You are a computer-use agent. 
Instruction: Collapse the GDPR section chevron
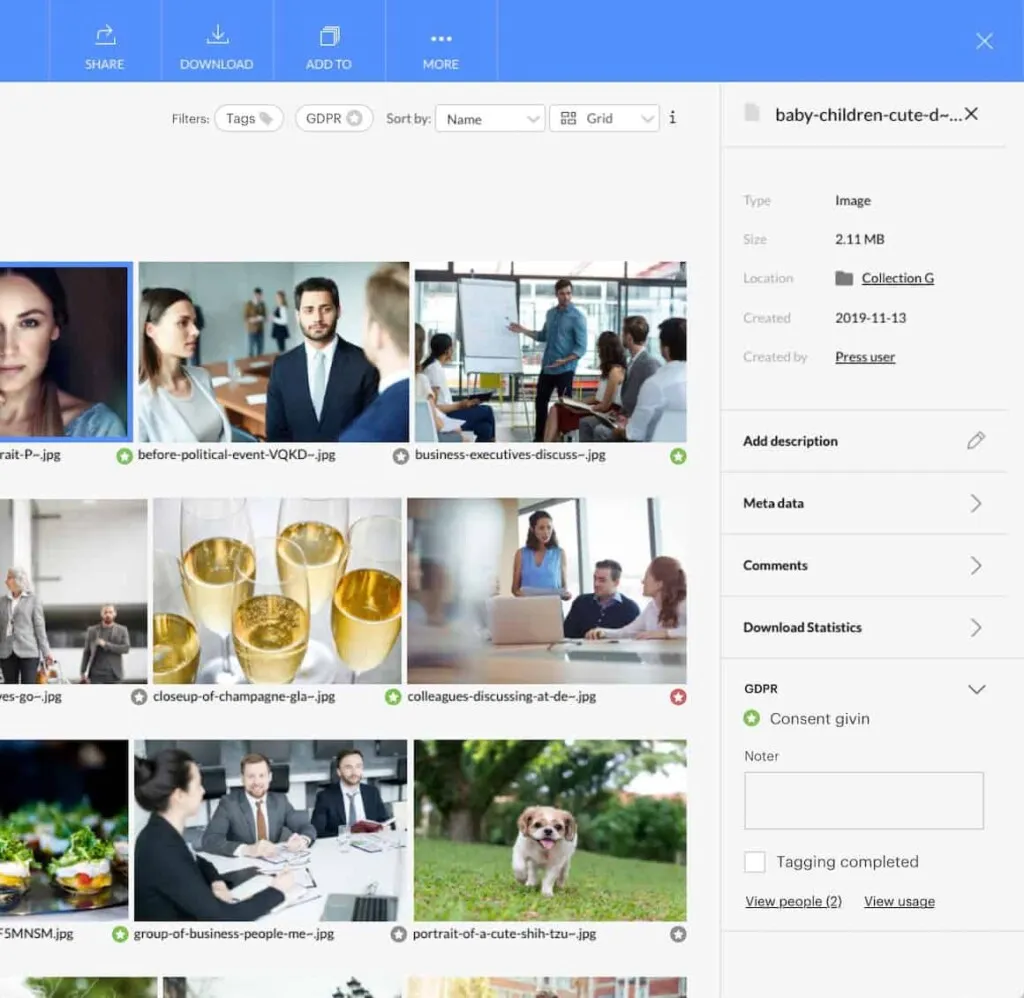(x=976, y=689)
